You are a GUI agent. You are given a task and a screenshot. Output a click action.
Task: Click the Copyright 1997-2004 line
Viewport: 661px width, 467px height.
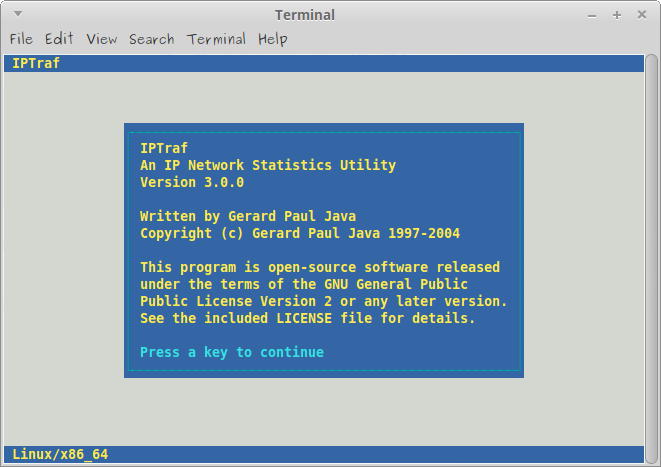pyautogui.click(x=300, y=233)
